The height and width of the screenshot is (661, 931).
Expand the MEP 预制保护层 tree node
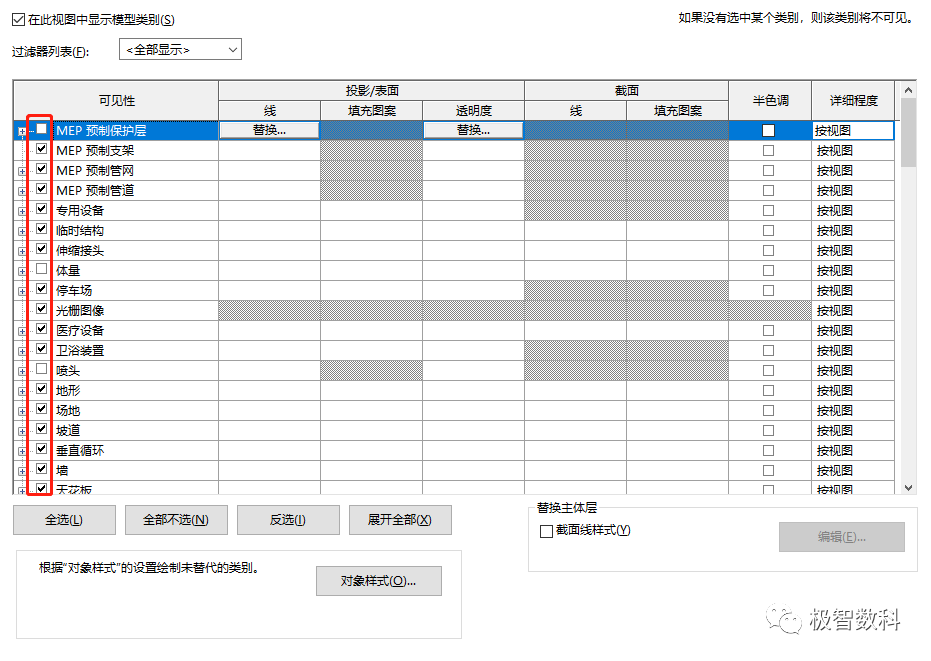[x=22, y=129]
